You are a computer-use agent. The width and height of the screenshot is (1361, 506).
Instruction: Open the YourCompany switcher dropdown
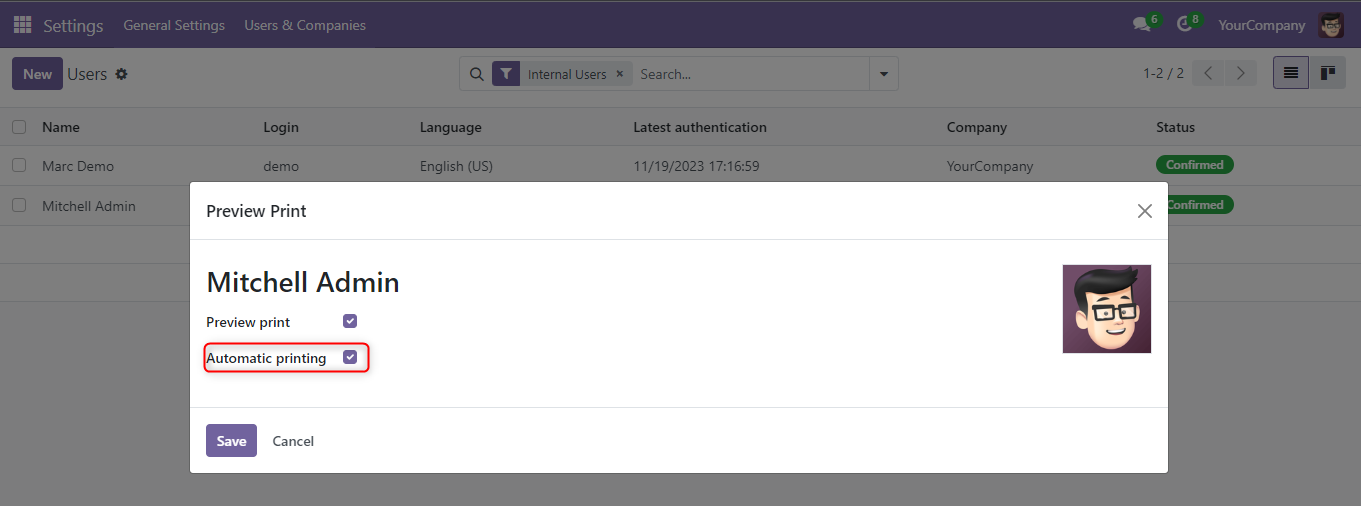click(x=1261, y=25)
